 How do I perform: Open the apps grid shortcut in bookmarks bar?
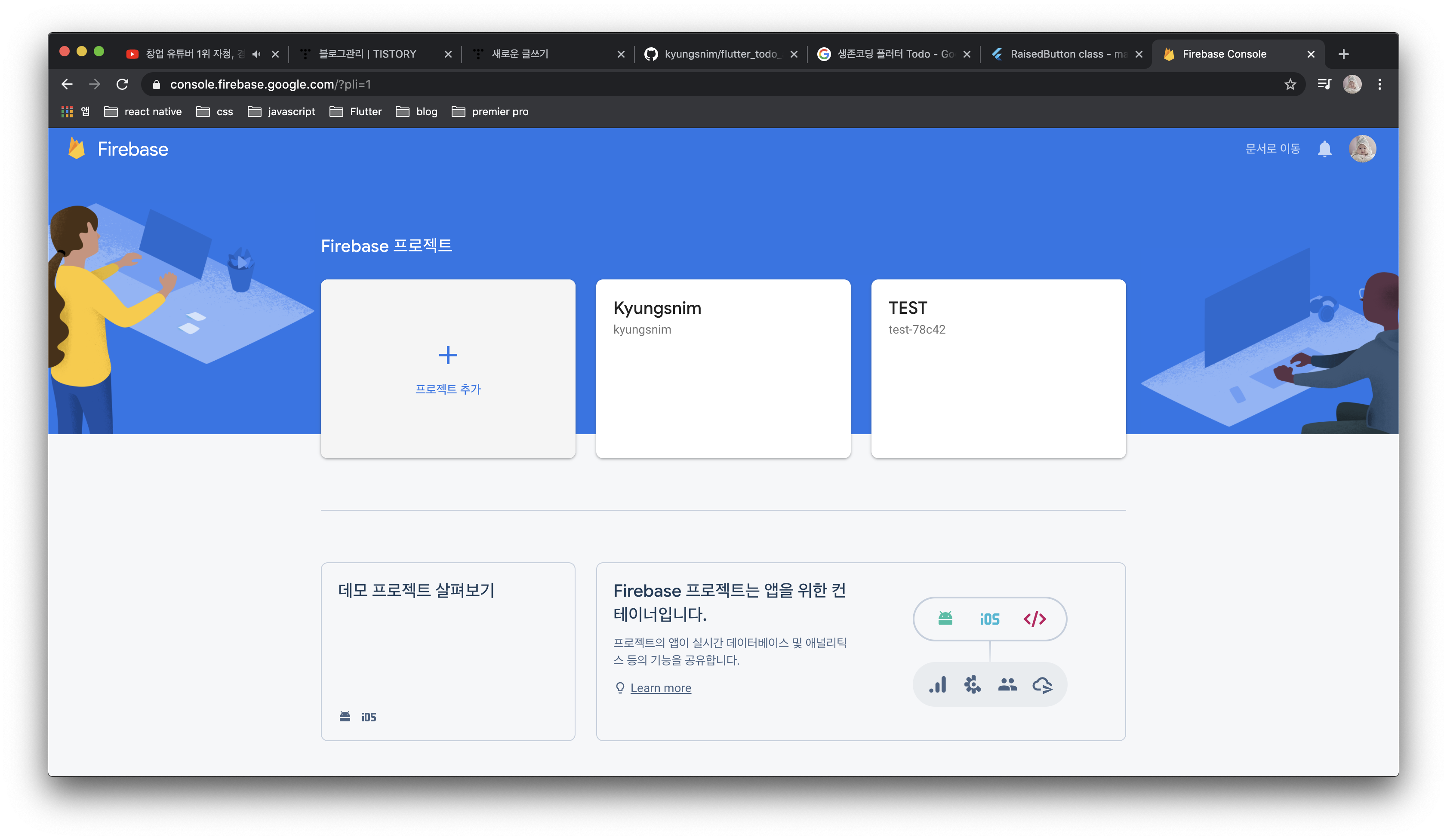coord(67,111)
